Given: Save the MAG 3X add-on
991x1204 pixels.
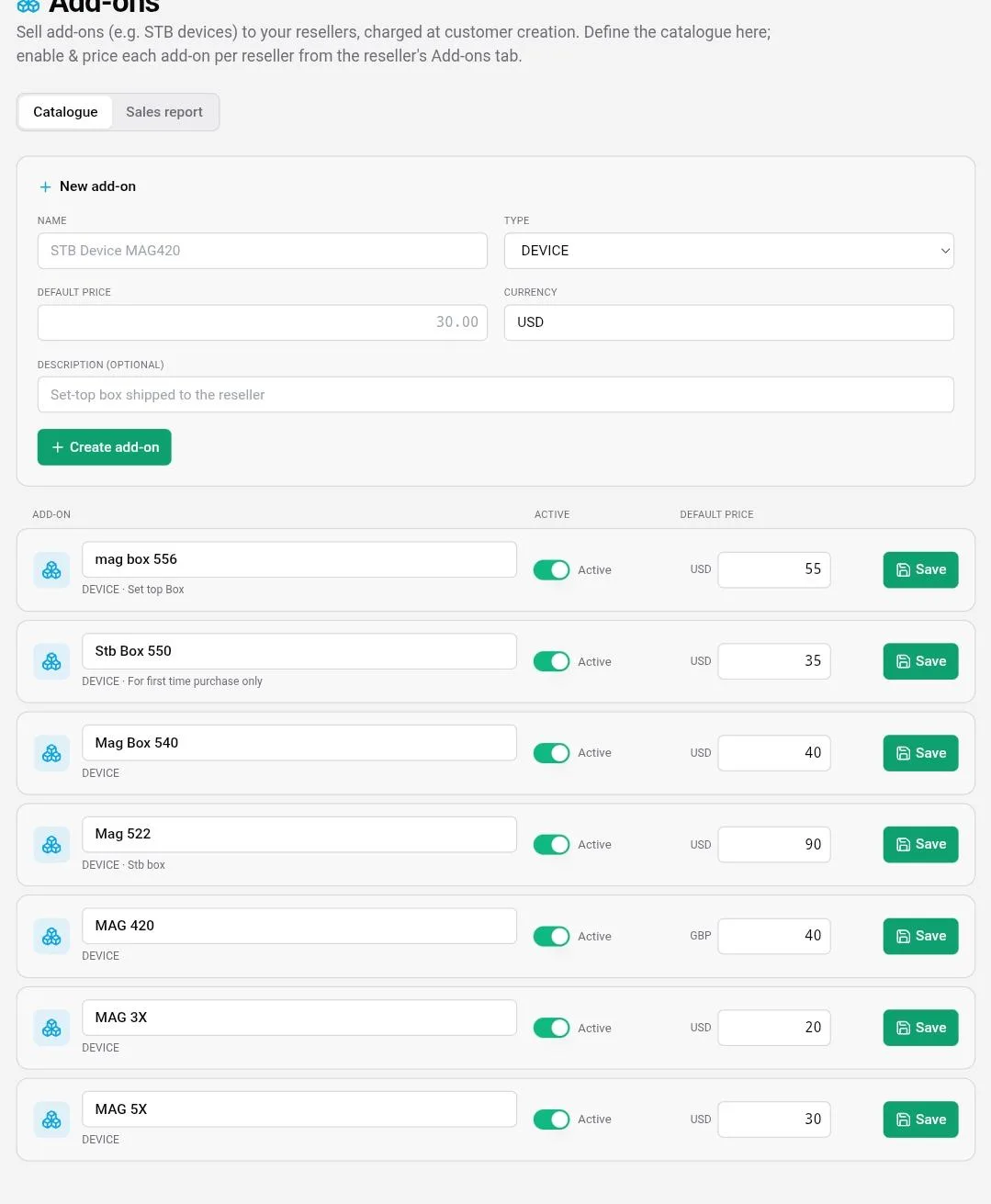Looking at the screenshot, I should (x=920, y=1028).
